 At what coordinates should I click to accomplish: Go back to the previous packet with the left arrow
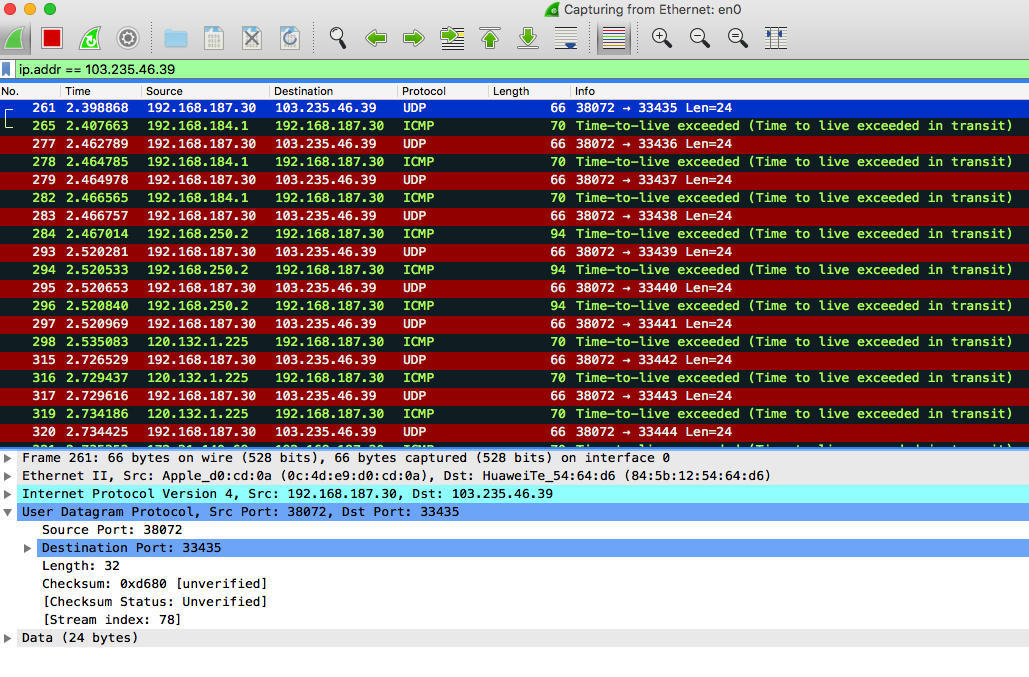click(x=376, y=38)
